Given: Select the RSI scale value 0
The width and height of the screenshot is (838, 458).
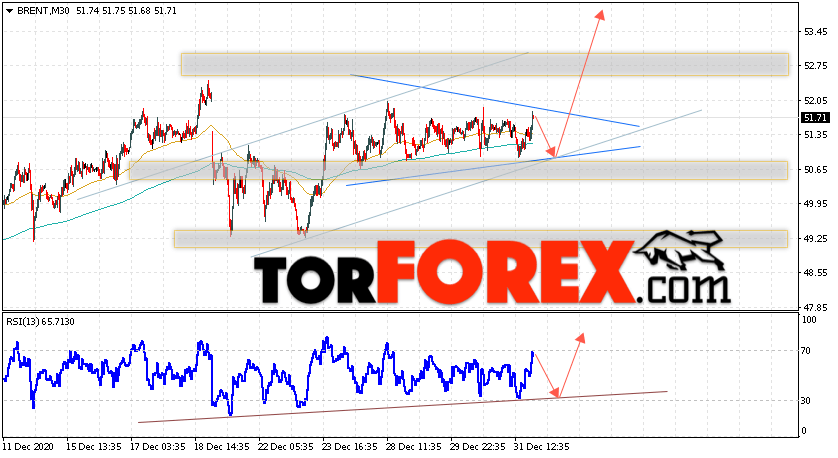Looking at the screenshot, I should click(x=804, y=431).
